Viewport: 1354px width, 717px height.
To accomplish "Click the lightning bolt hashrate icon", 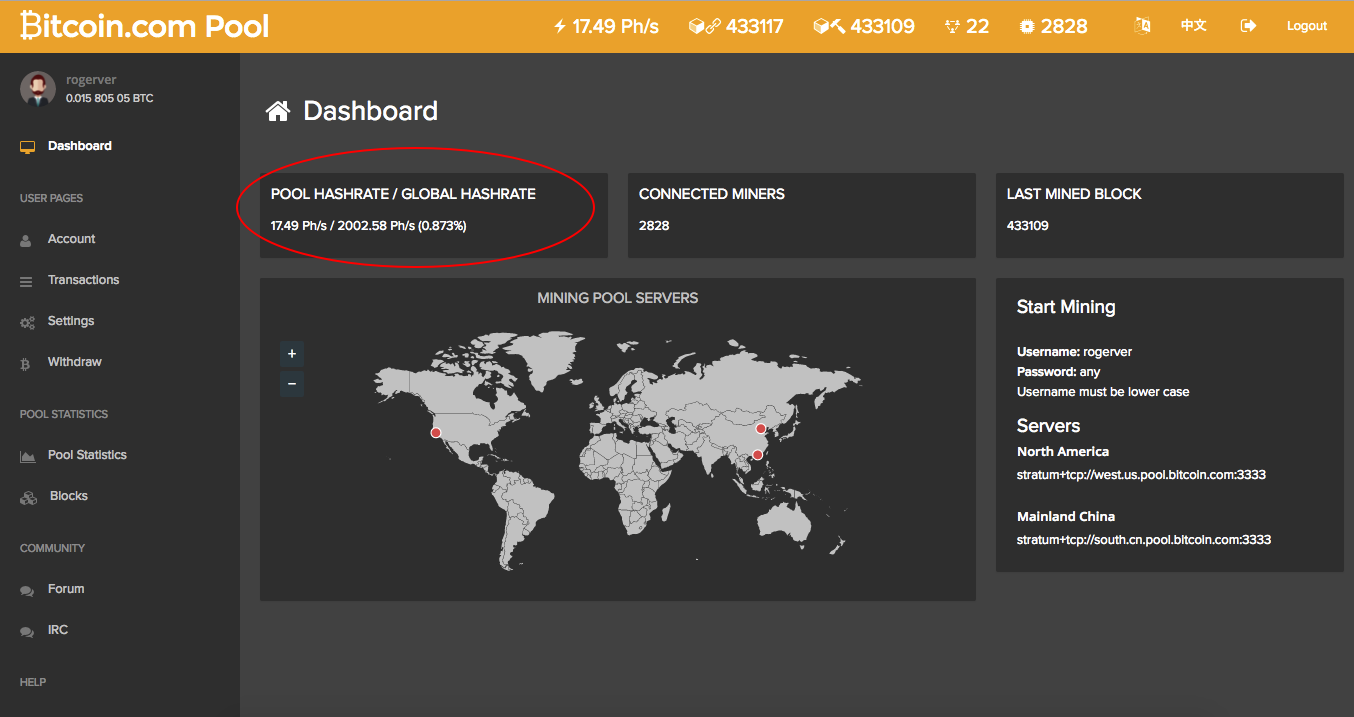I will coord(560,26).
